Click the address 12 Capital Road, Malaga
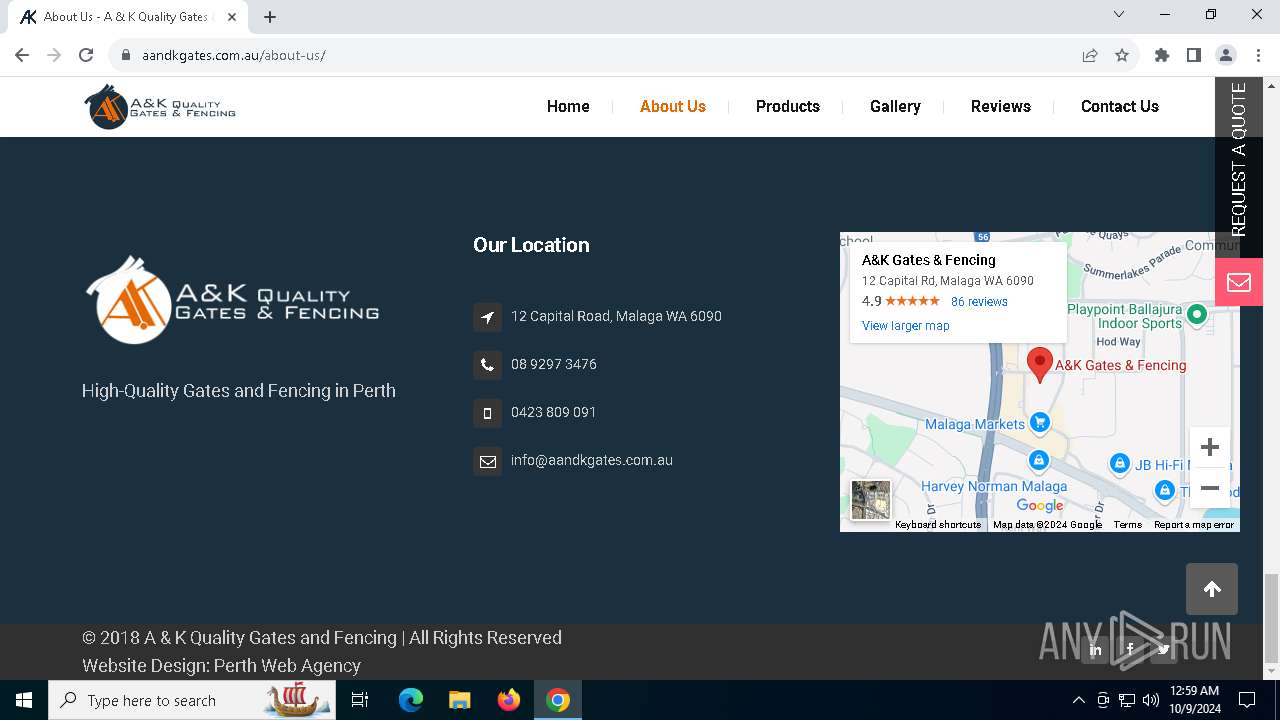Viewport: 1280px width, 720px height. pyautogui.click(x=616, y=316)
